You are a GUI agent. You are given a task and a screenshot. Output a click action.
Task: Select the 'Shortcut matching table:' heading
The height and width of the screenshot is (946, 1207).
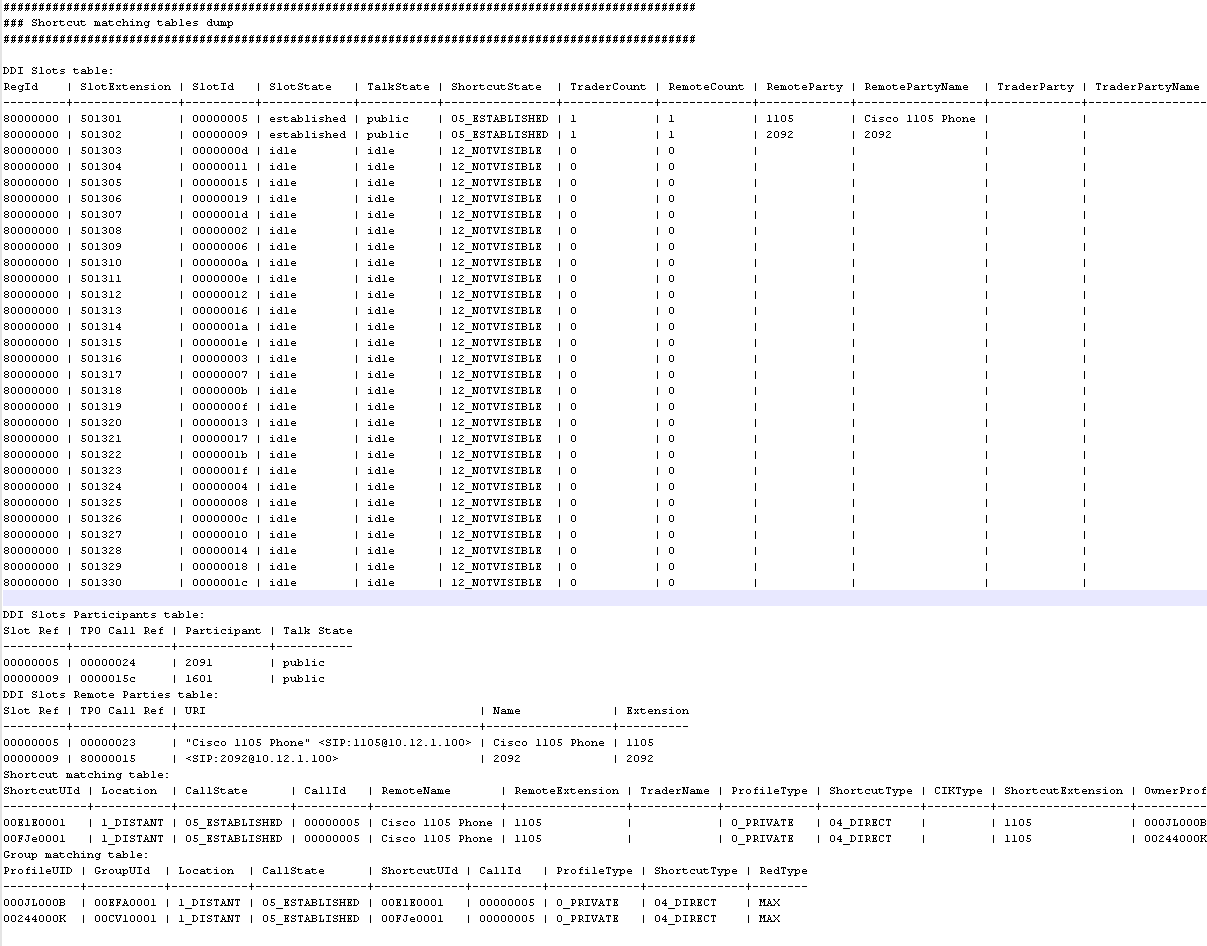86,775
